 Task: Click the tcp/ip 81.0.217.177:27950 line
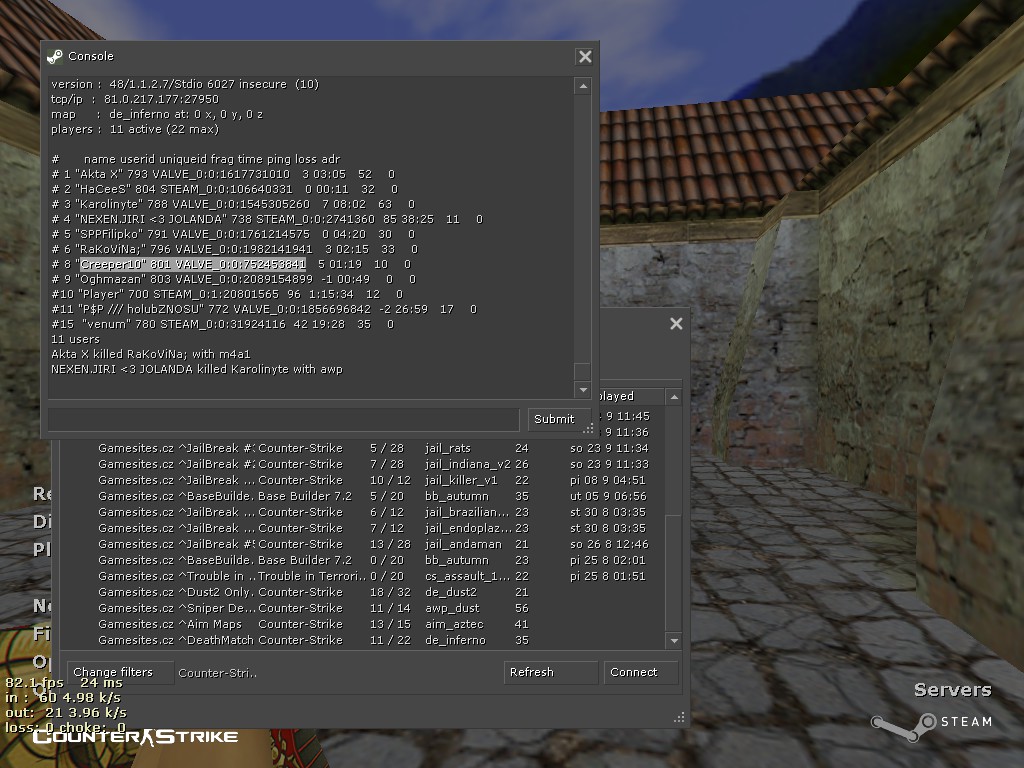coord(135,99)
